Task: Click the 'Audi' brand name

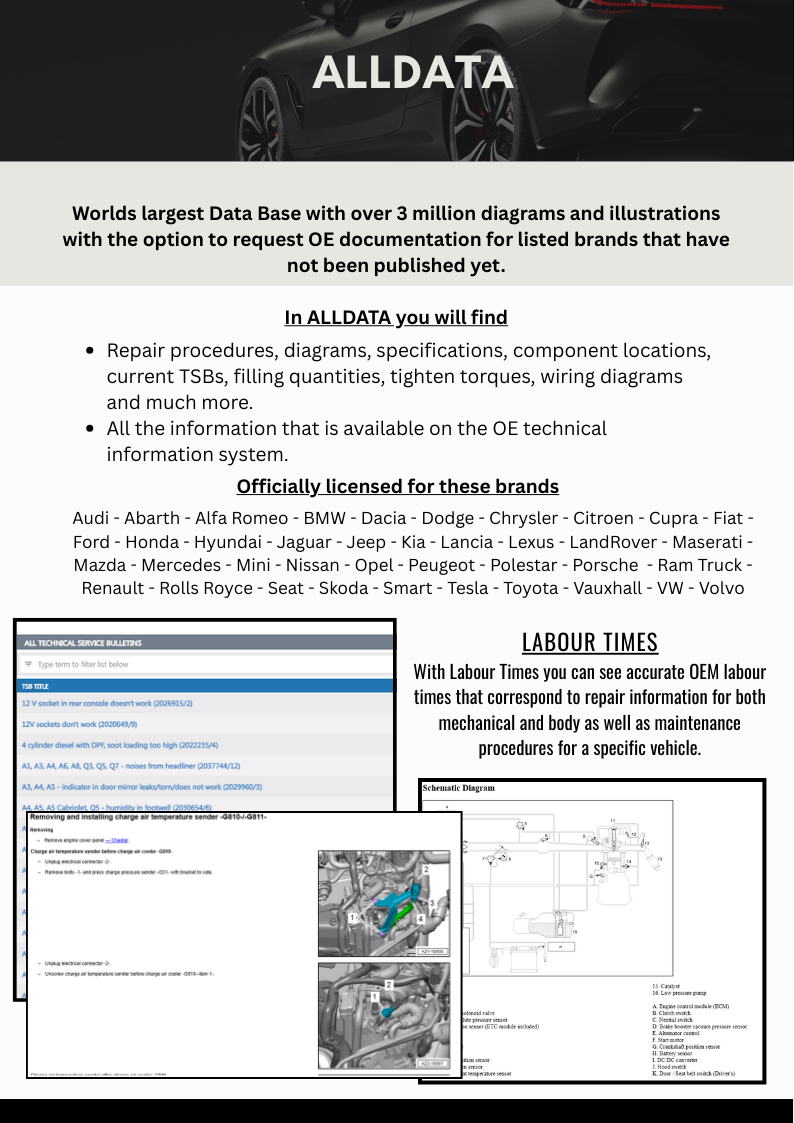Action: coord(91,518)
